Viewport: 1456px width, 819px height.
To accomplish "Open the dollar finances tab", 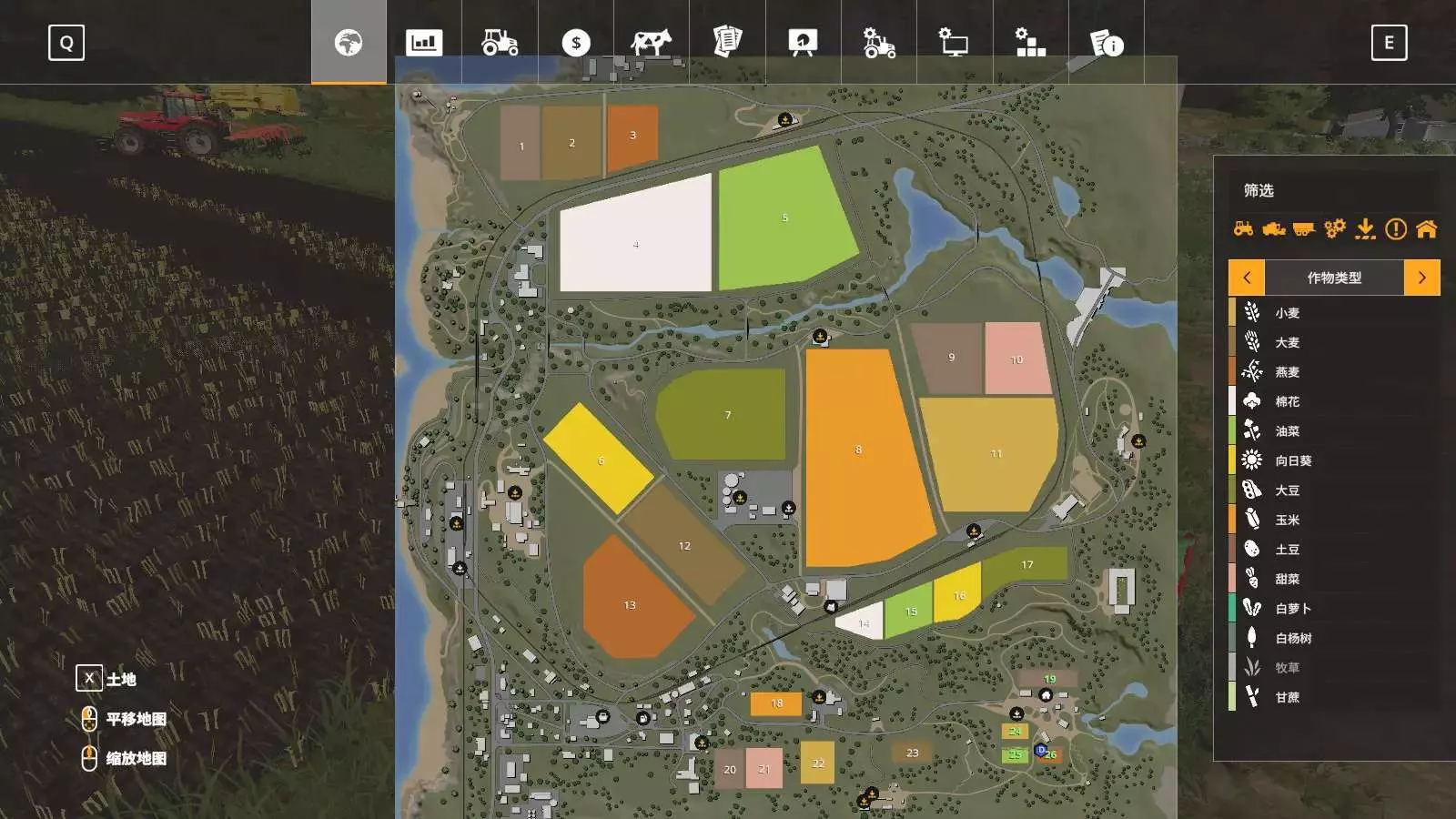I will (x=576, y=42).
